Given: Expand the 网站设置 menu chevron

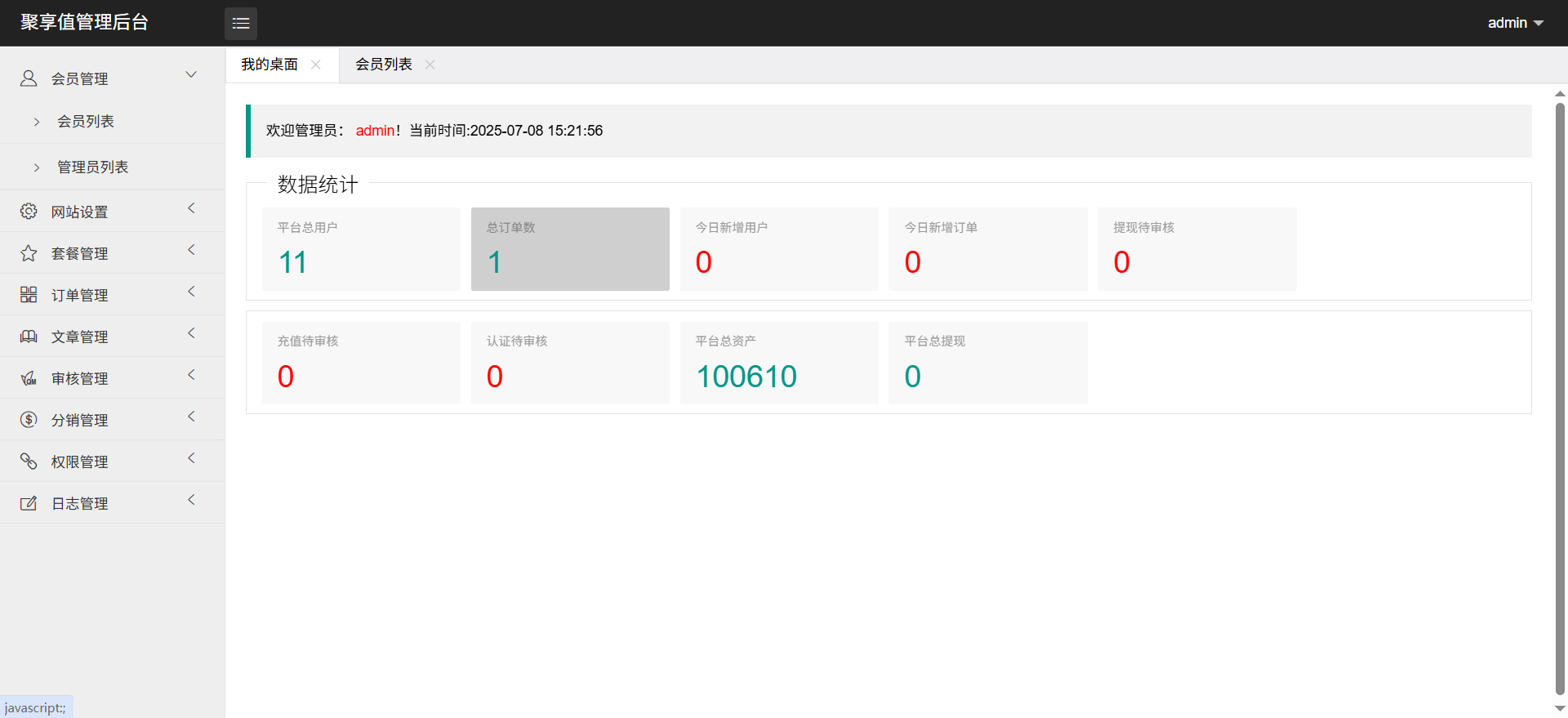Looking at the screenshot, I should point(191,208).
